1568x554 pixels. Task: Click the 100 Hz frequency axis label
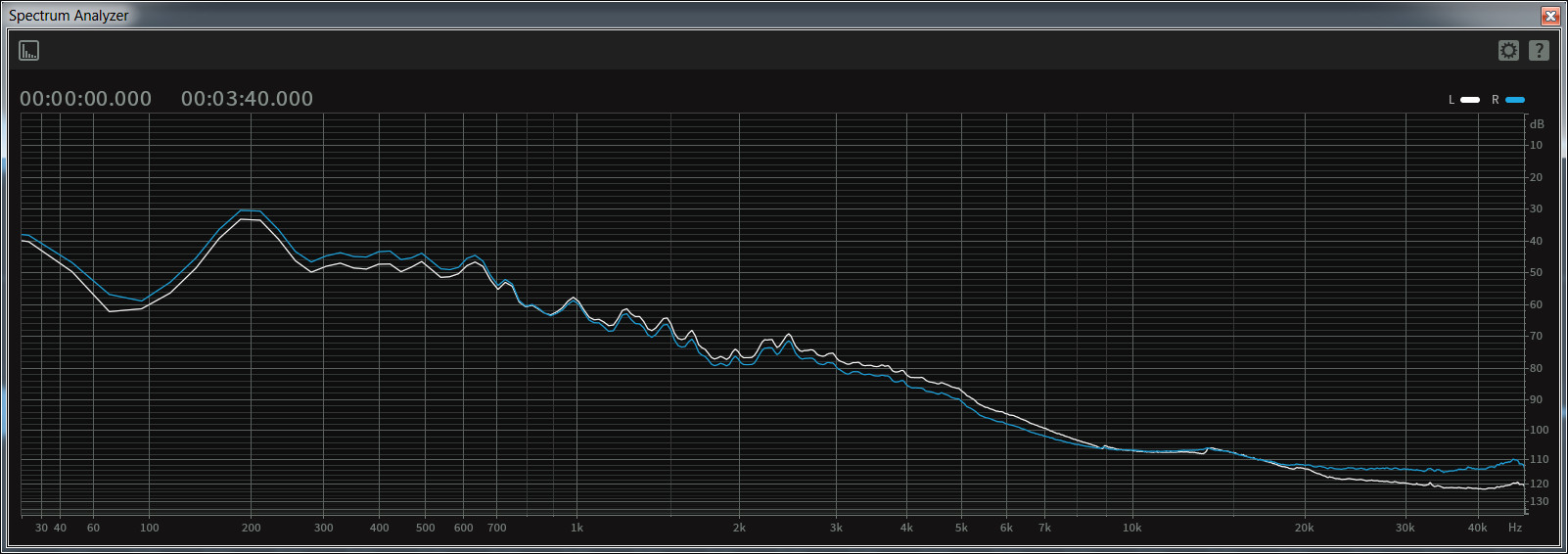[x=149, y=528]
